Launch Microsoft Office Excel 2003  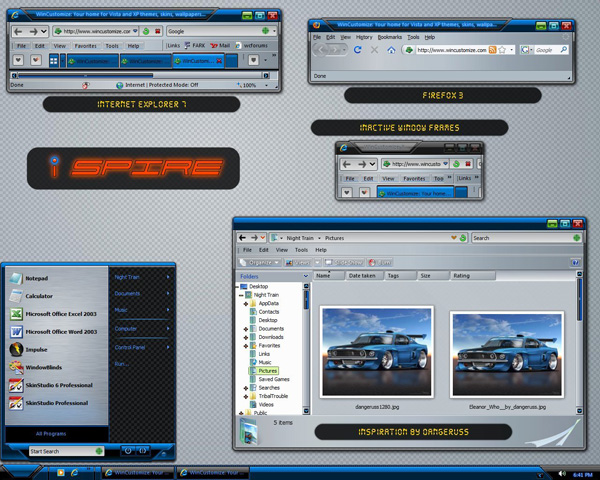point(56,314)
